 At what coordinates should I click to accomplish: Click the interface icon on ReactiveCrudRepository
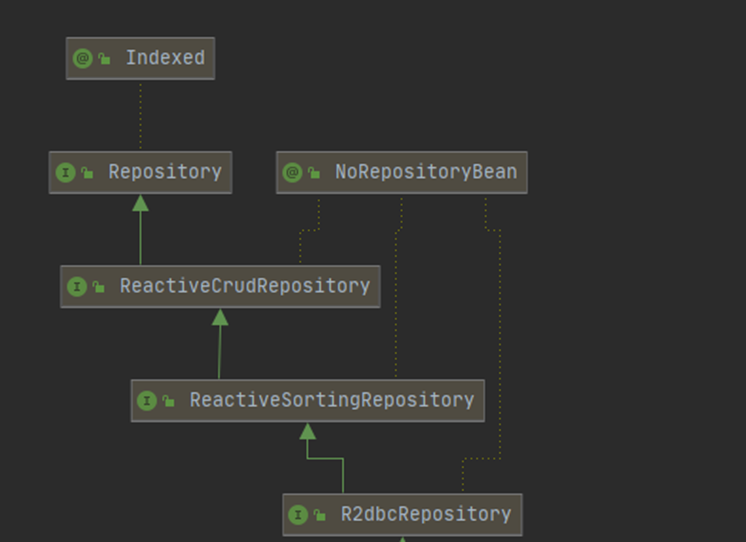(77, 287)
